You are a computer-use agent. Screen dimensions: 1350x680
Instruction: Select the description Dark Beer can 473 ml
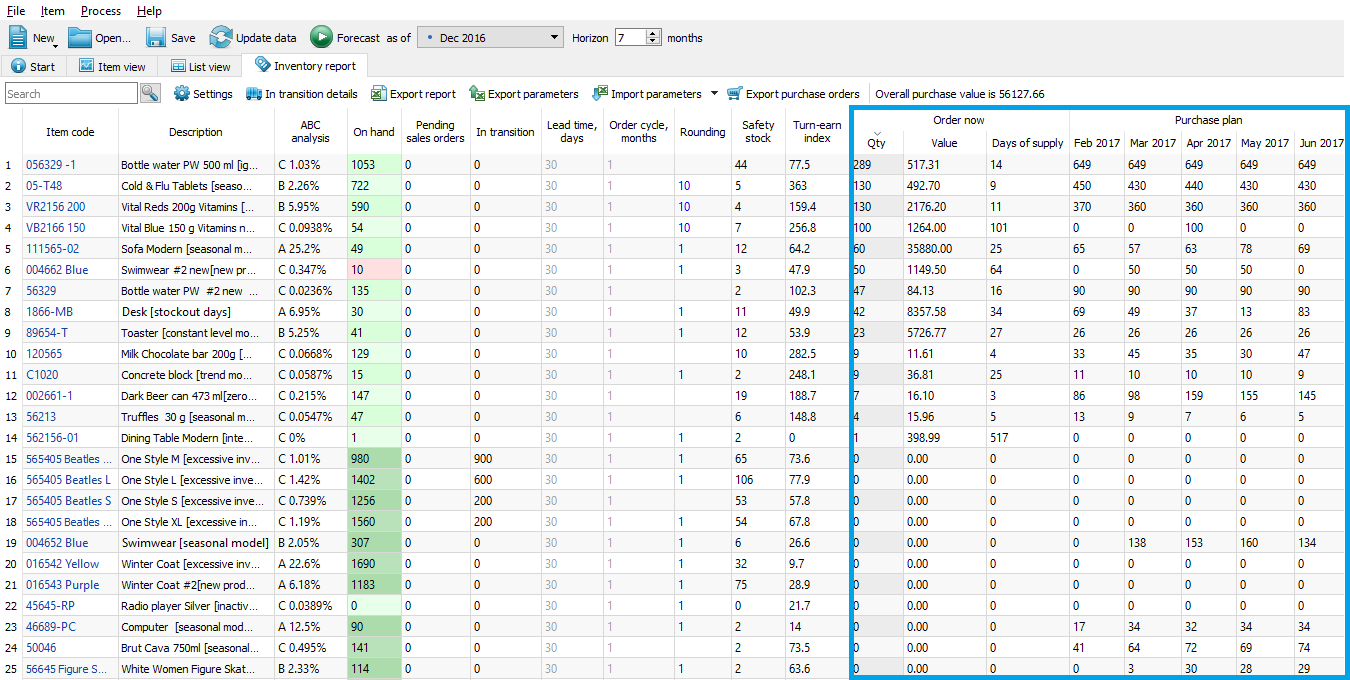coord(196,396)
